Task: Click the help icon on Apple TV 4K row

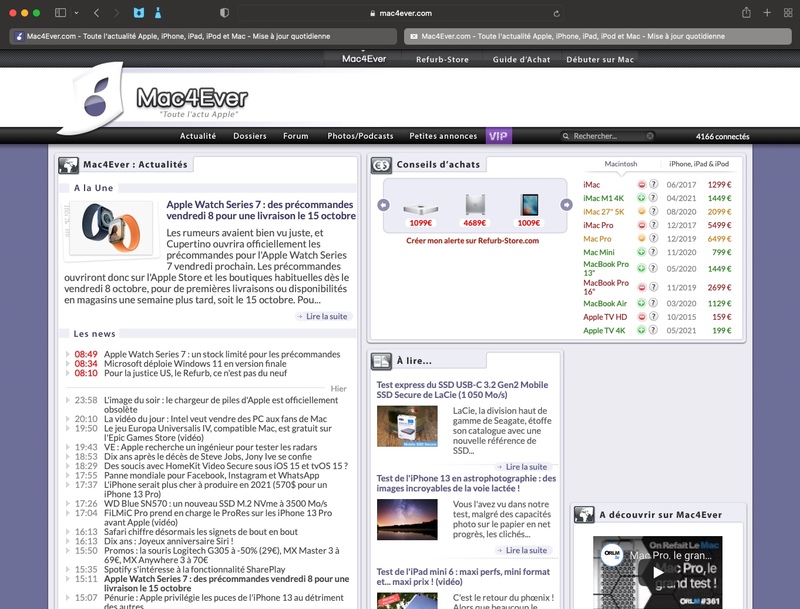Action: (x=654, y=330)
